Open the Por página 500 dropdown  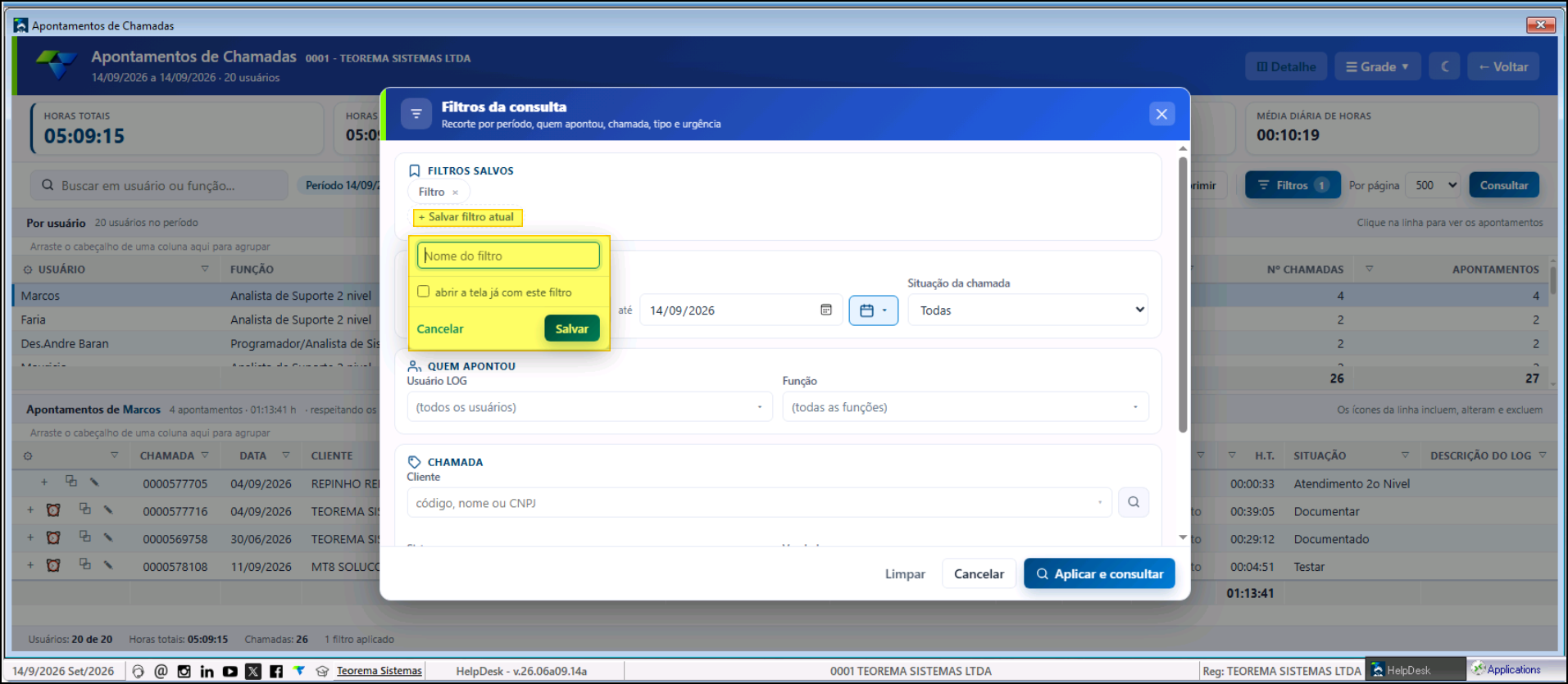coord(1433,185)
